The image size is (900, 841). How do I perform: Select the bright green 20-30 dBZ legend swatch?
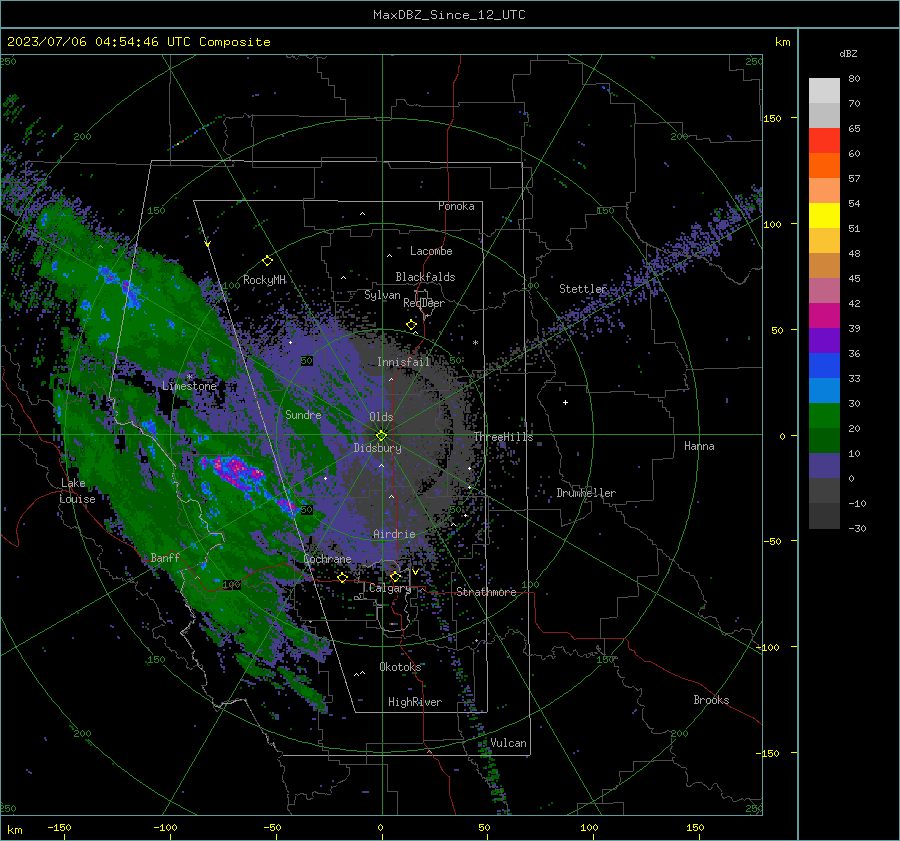(x=824, y=415)
